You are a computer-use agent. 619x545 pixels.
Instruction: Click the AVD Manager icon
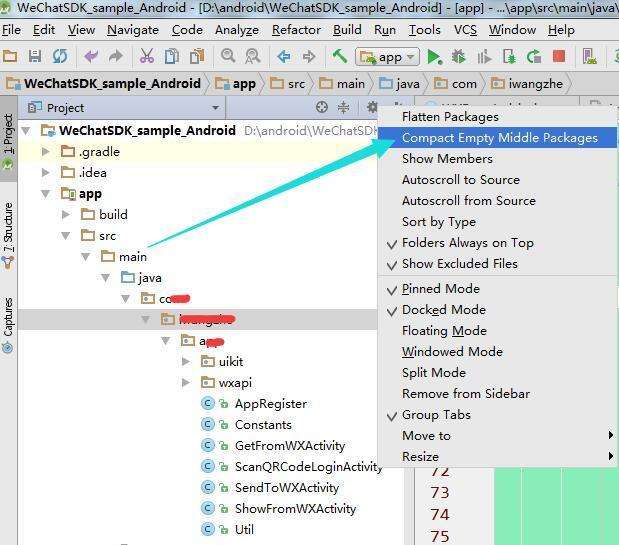point(589,57)
